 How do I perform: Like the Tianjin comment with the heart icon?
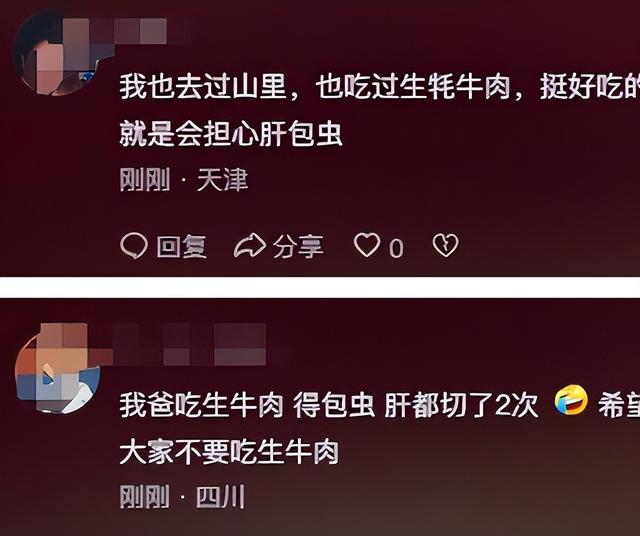point(367,245)
